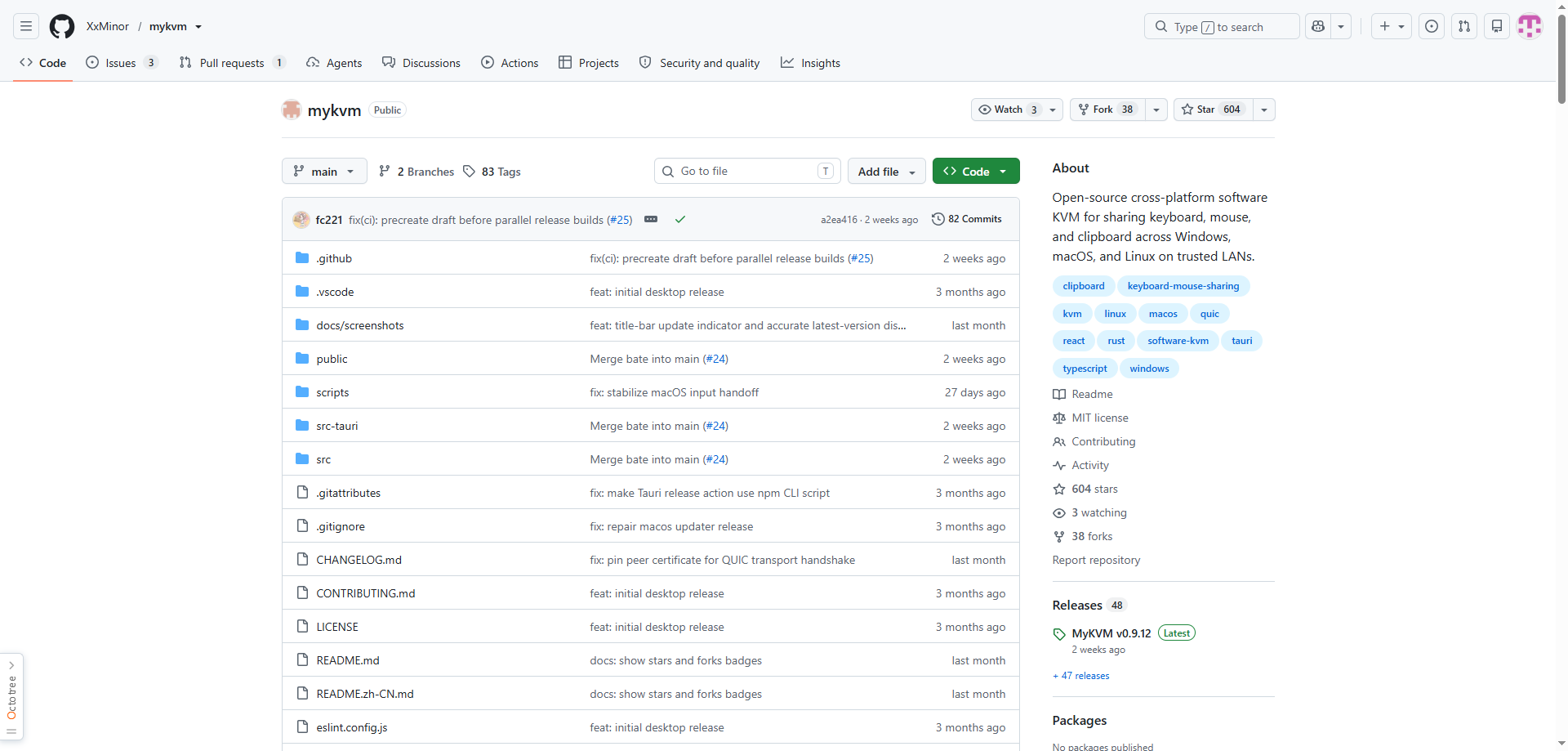Open the Copilot options dropdown arrow
This screenshot has height=751, width=1568.
[x=1341, y=27]
